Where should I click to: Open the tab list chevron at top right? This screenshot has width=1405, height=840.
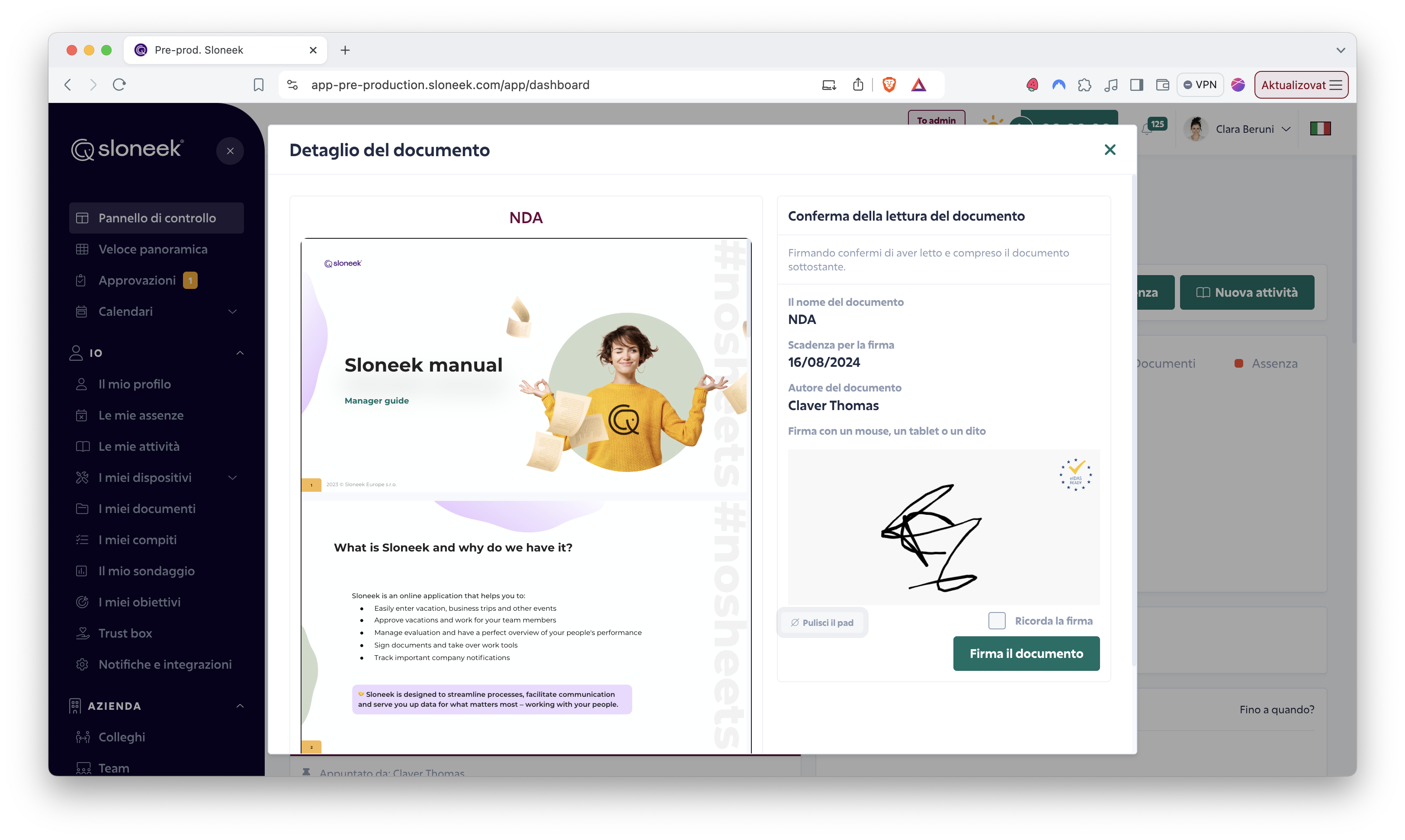[x=1341, y=50]
